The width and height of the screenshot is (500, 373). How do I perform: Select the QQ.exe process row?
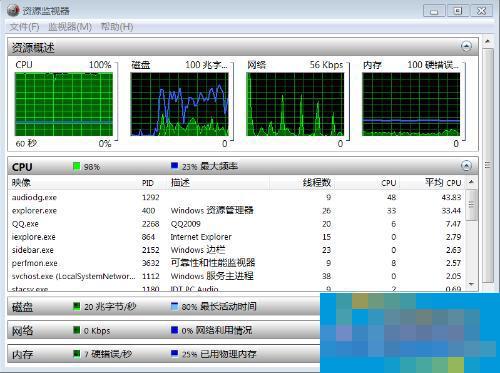pyautogui.click(x=237, y=224)
